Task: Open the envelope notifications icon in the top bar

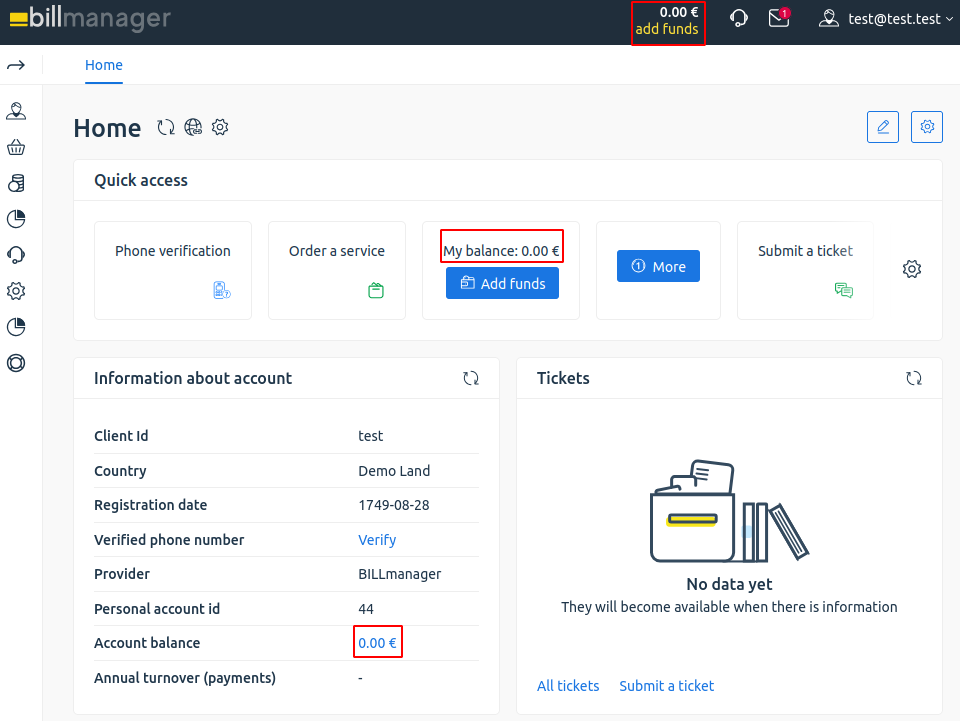Action: coord(779,18)
